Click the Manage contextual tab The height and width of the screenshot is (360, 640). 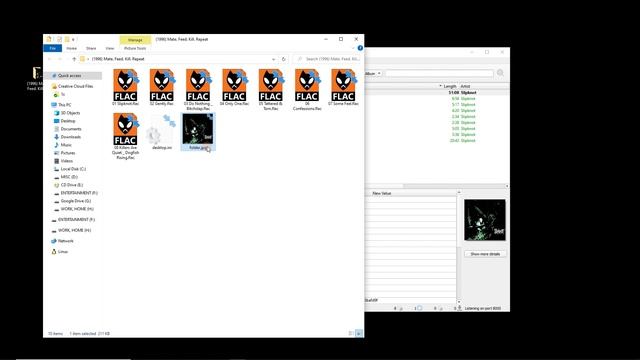tap(135, 40)
